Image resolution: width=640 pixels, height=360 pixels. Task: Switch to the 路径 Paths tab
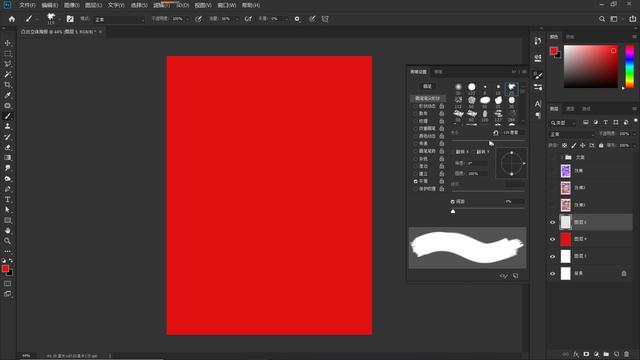point(586,109)
